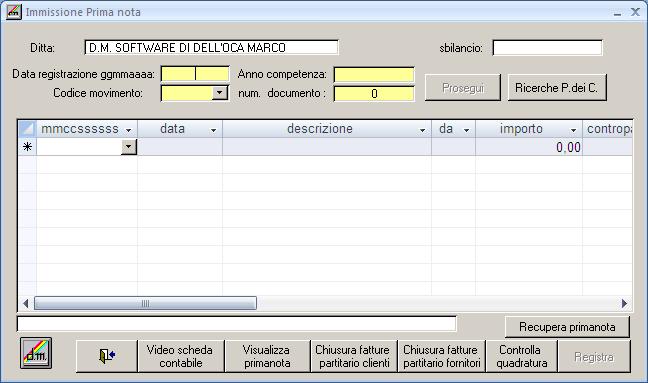Click the grid's scroll right arrow
Screen dimensions: 648x383
[x=624, y=303]
